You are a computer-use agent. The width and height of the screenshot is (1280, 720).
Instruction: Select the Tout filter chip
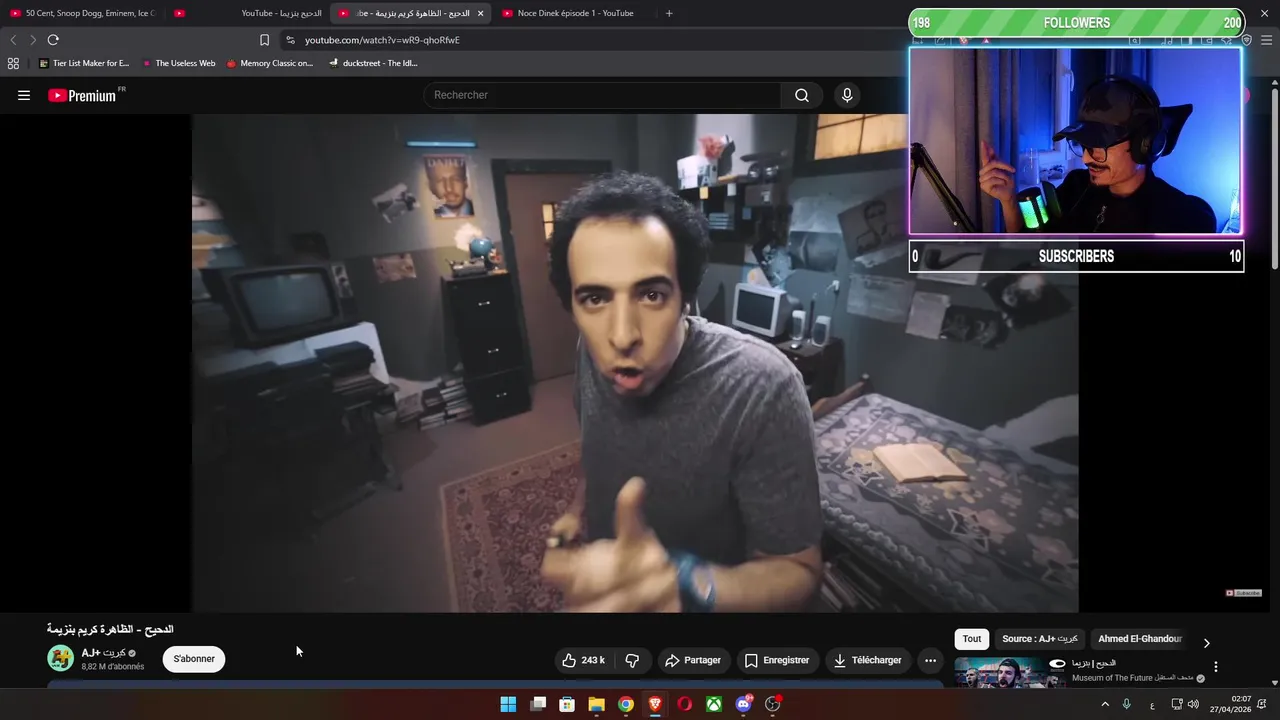(972, 639)
